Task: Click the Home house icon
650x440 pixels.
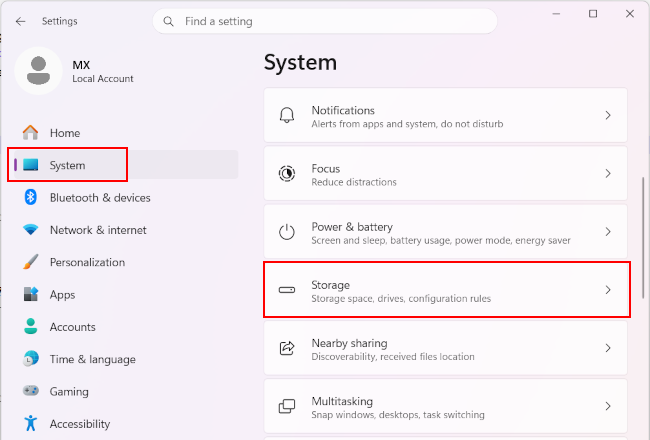Action: click(x=30, y=133)
